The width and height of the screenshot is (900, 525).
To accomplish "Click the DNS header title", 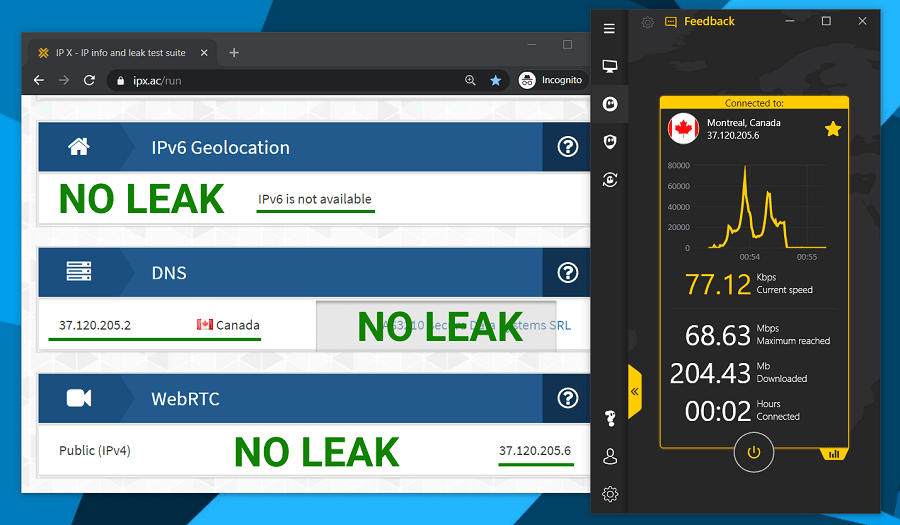I will pyautogui.click(x=169, y=273).
